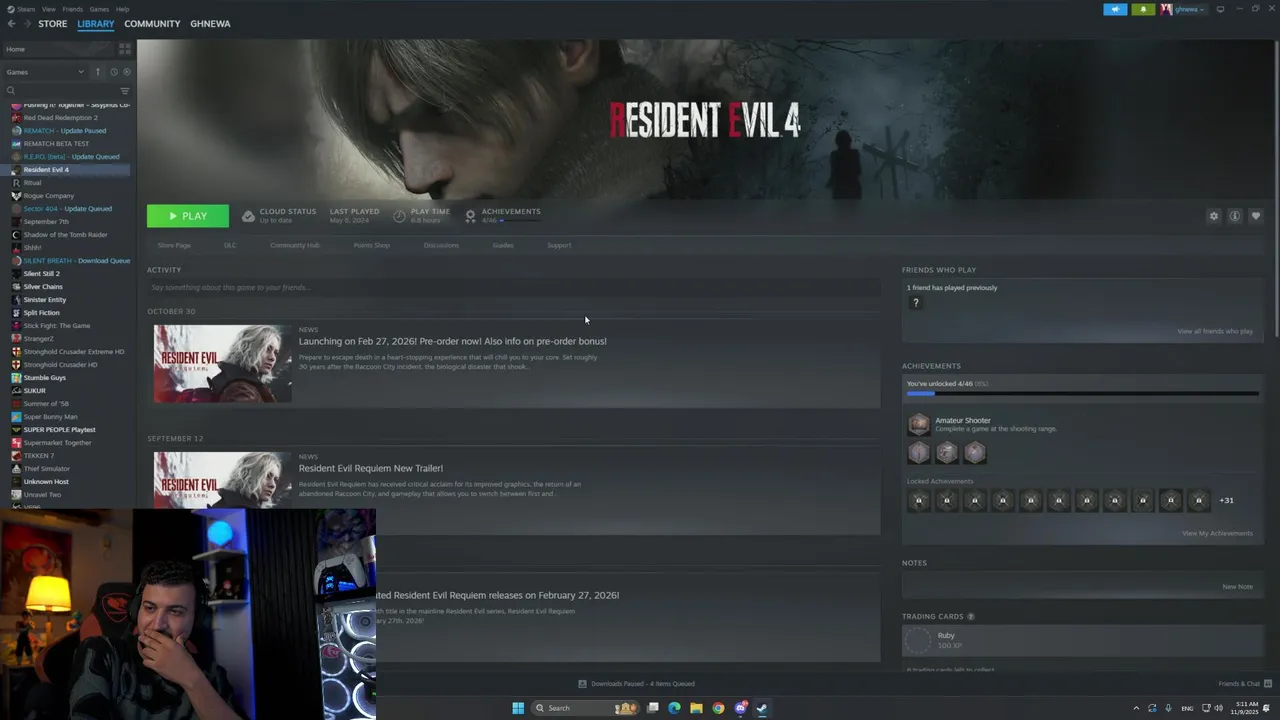The height and width of the screenshot is (720, 1280).
Task: Open Launching on Feb 27, 2026 news title
Action: tap(452, 341)
